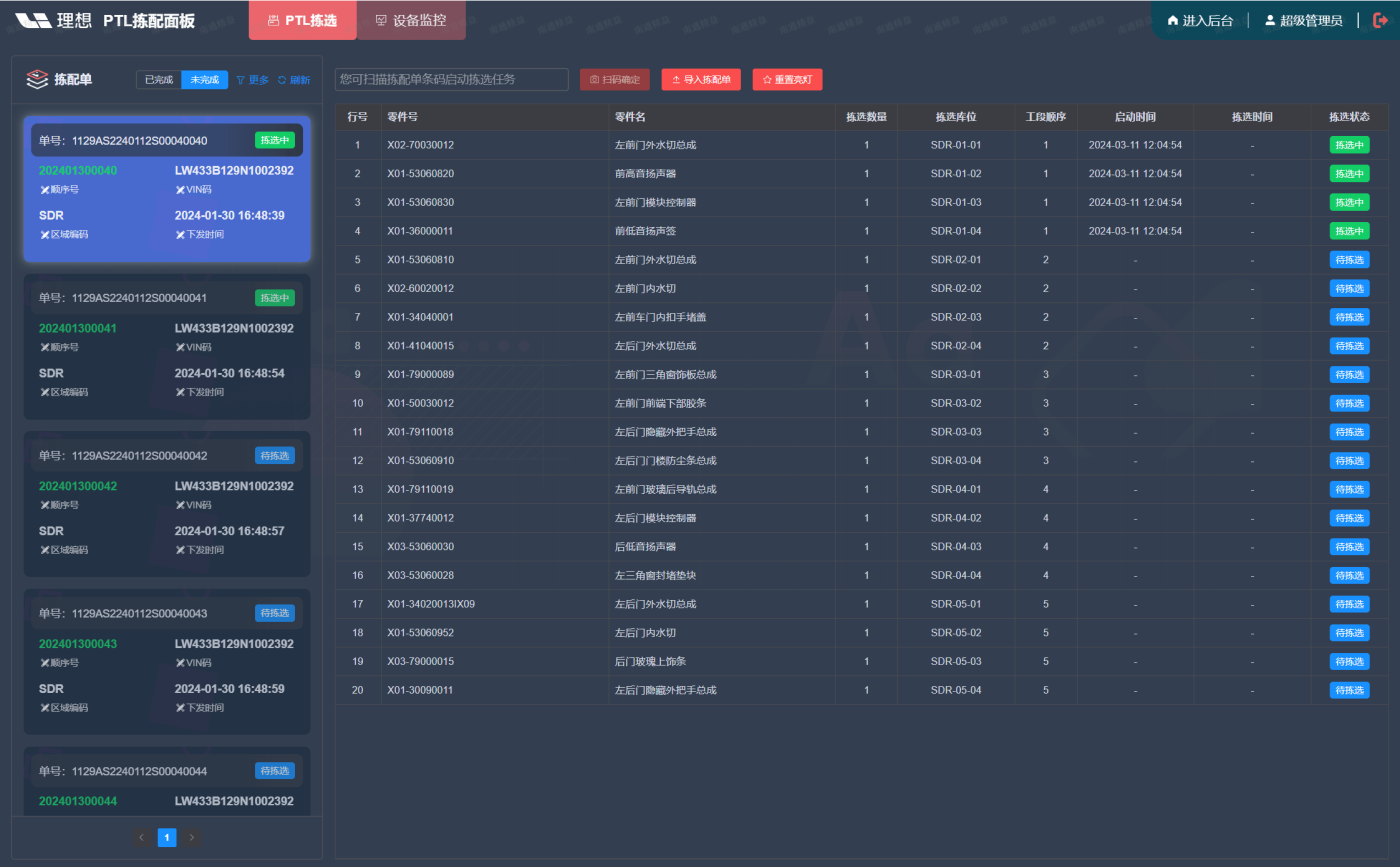Open the 更多 filter funnel icon
The height and width of the screenshot is (867, 1400).
[240, 80]
